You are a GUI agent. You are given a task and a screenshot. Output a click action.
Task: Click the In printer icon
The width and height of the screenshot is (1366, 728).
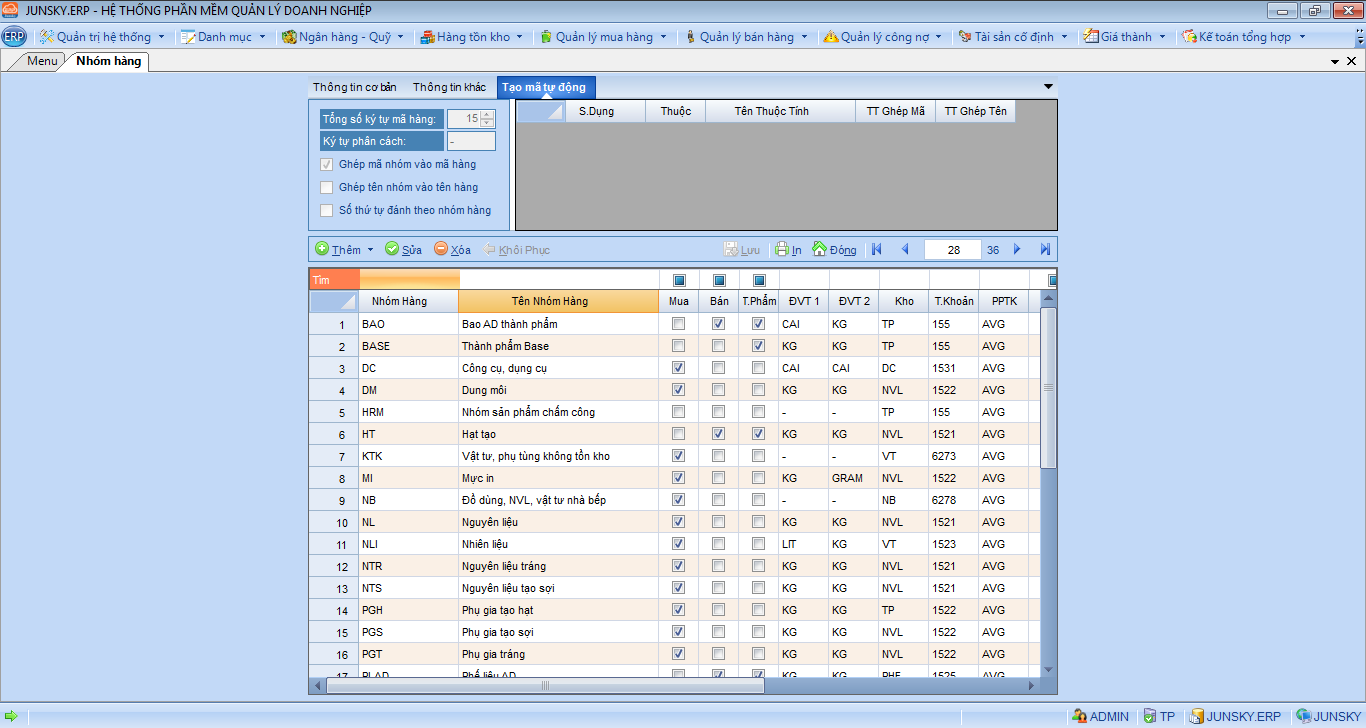coord(782,250)
